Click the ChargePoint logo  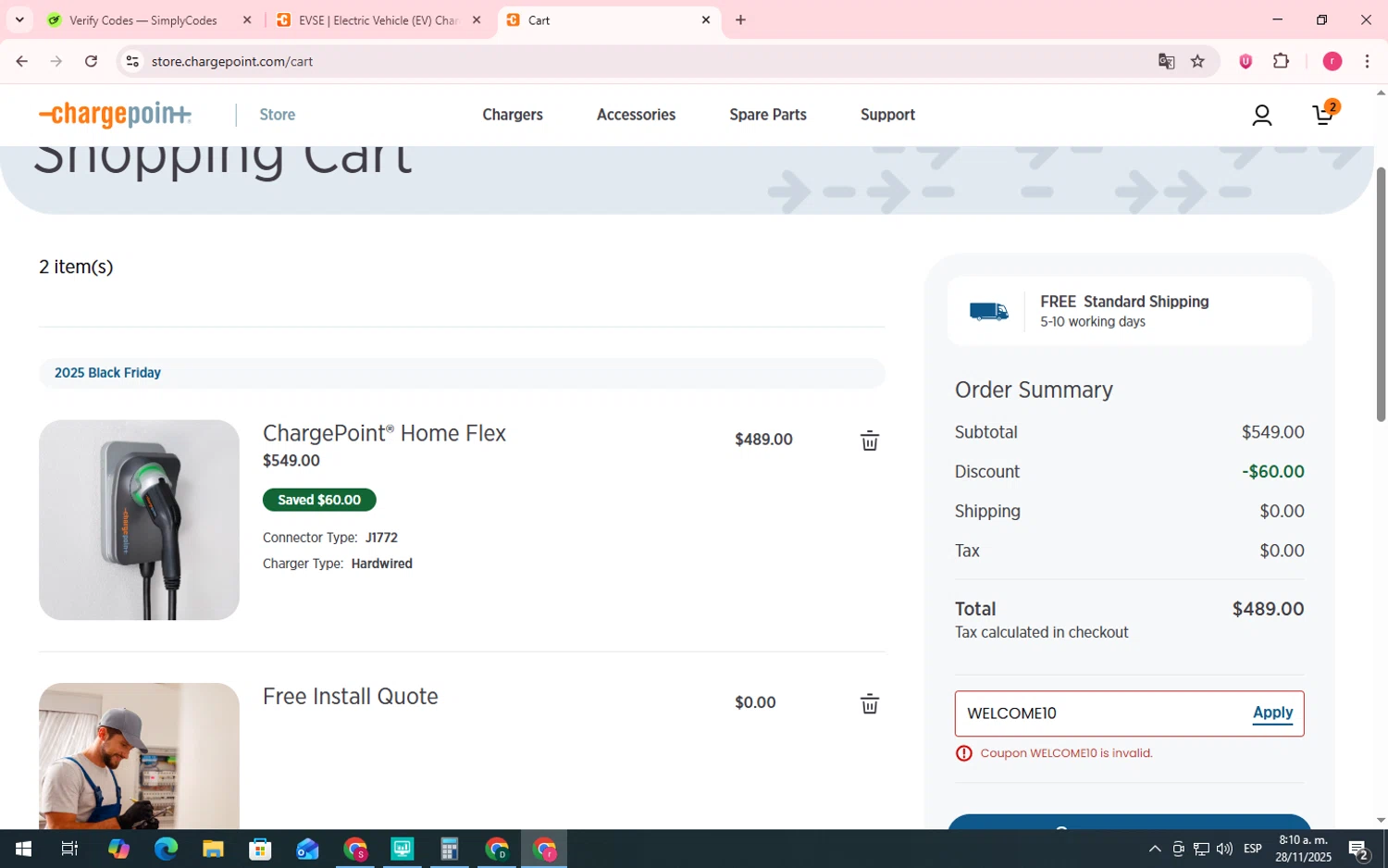pyautogui.click(x=115, y=115)
